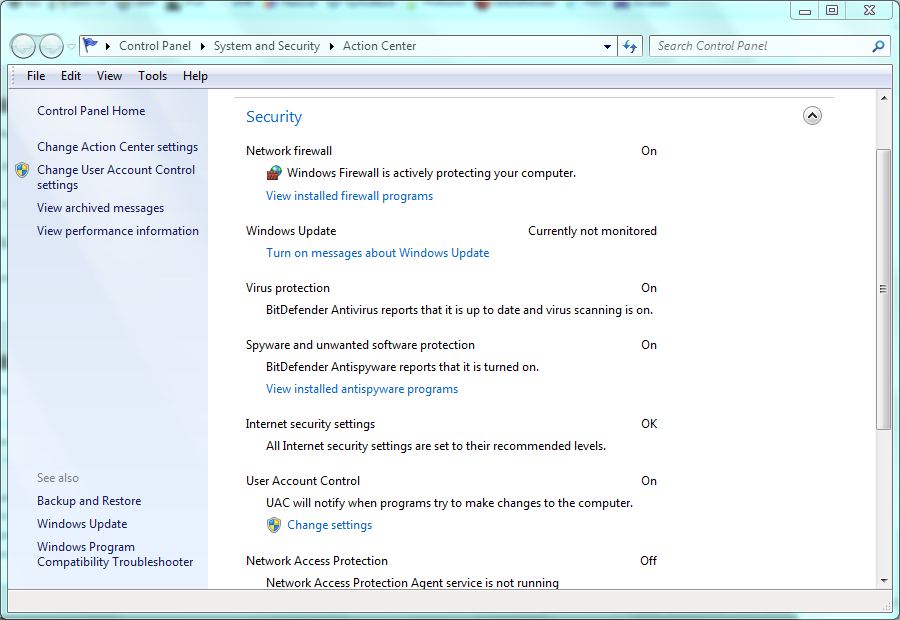The image size is (900, 620).
Task: Expand the breadcrumb arrow after System and Security
Action: pyautogui.click(x=331, y=46)
